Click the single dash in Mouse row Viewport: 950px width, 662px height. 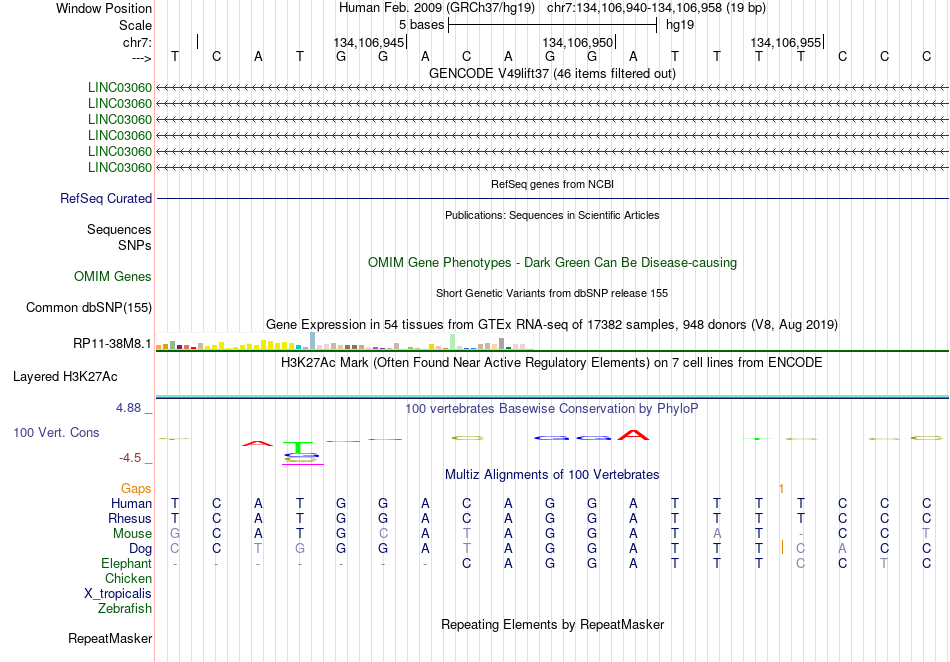801,534
